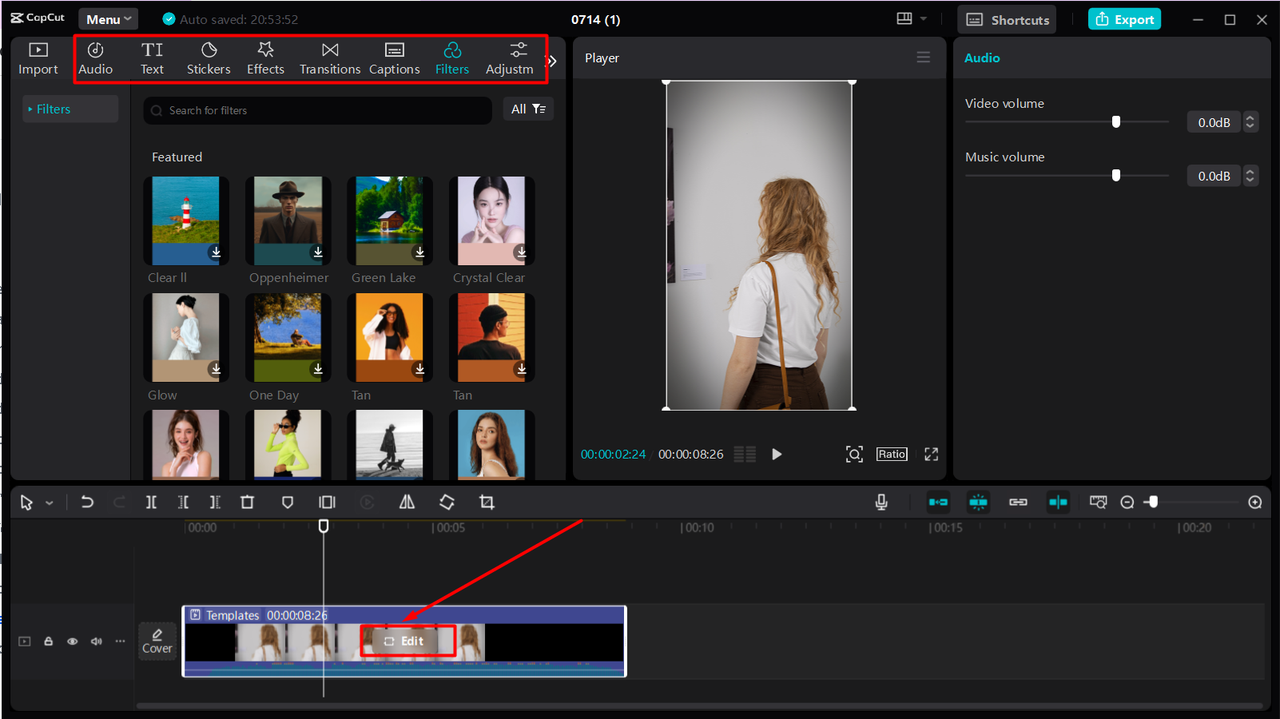
Task: Click the Cover button
Action: [x=157, y=641]
